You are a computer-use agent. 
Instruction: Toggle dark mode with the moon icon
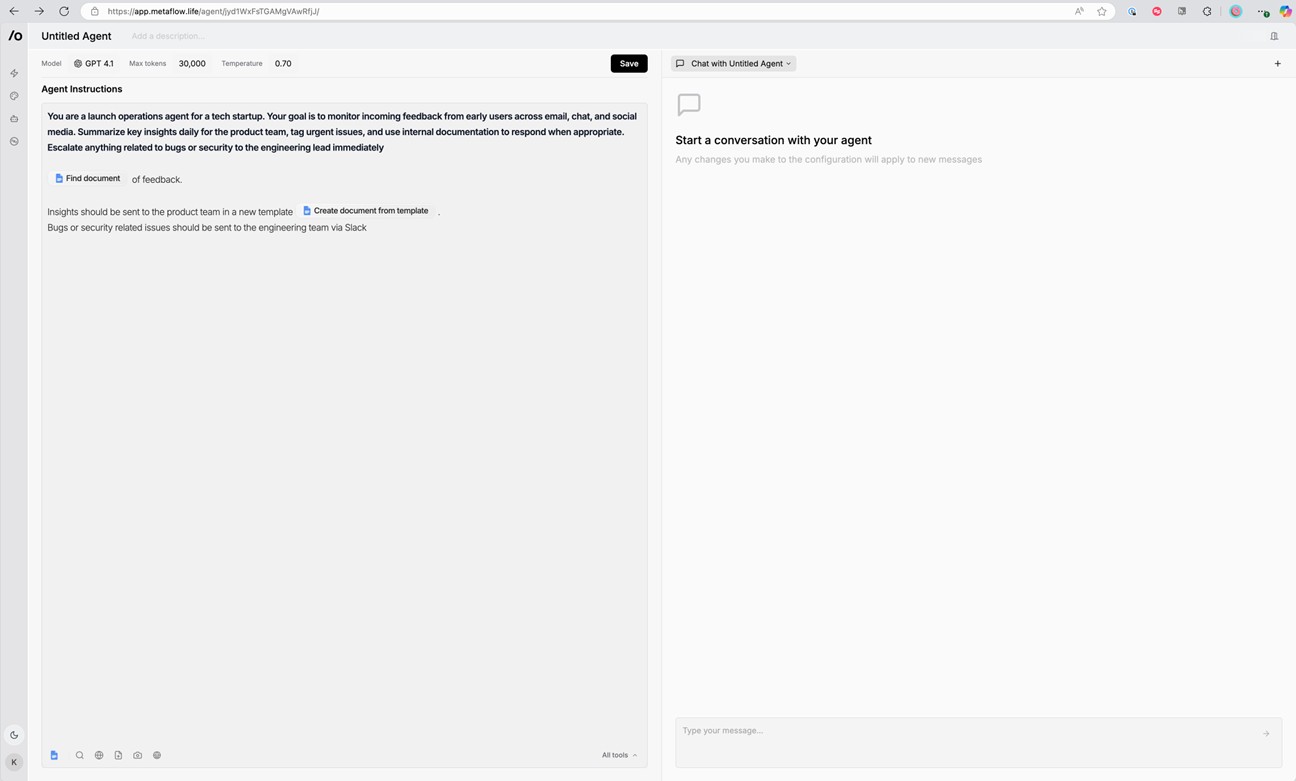click(x=14, y=735)
